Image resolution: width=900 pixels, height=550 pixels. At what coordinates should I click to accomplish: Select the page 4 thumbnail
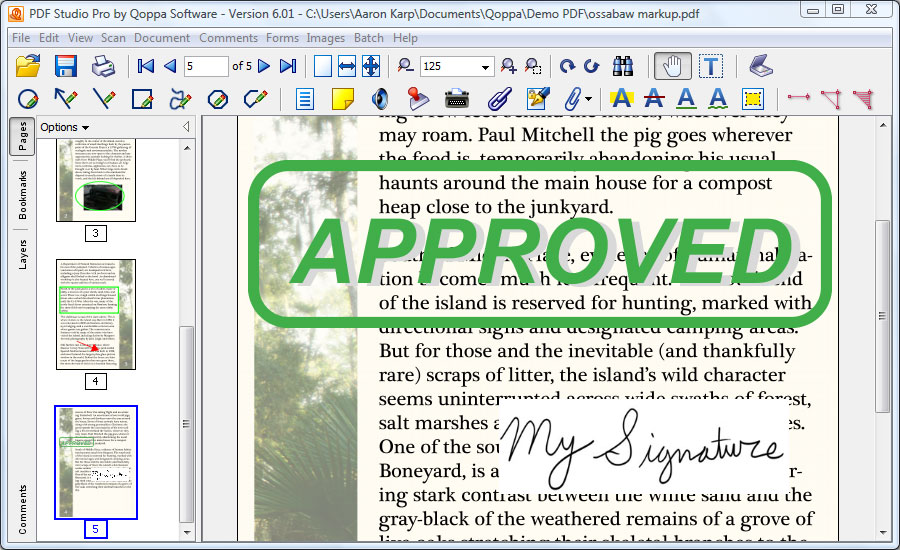96,314
